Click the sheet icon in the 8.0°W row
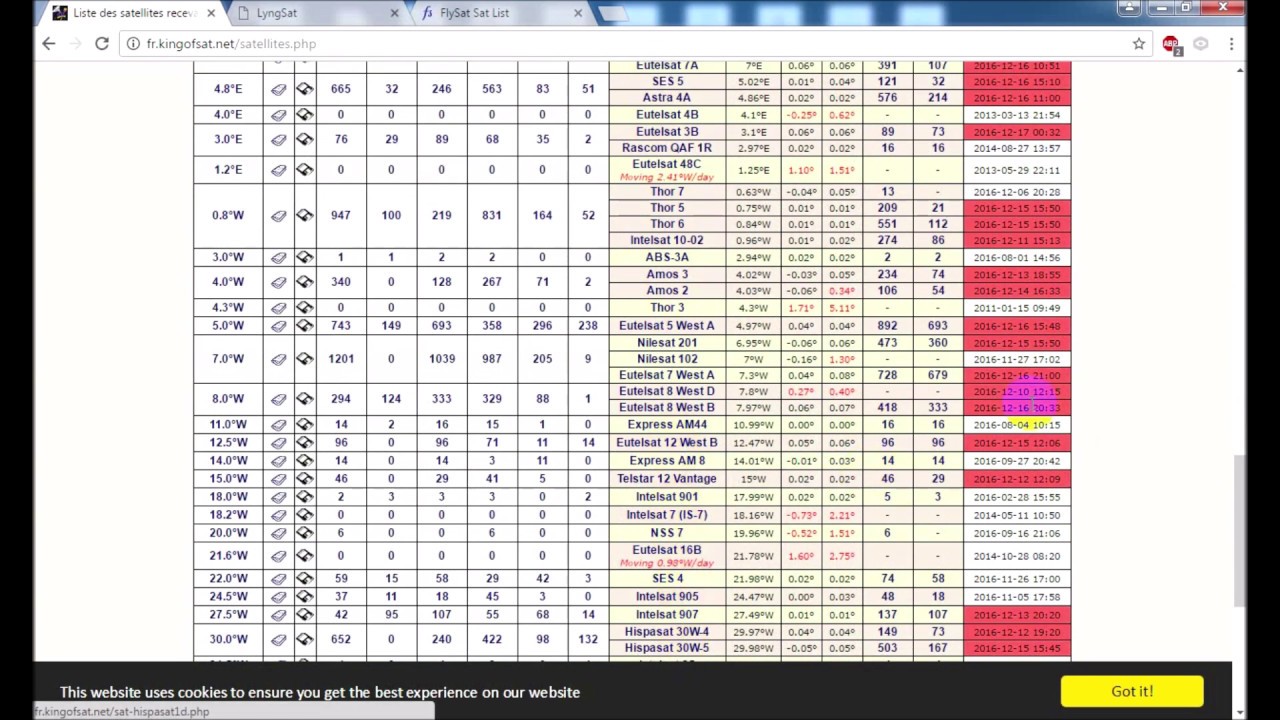This screenshot has width=1280, height=720. coord(278,399)
